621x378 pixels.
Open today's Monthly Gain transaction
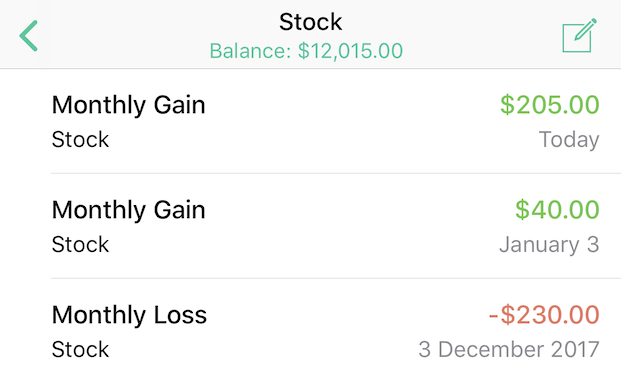point(310,121)
